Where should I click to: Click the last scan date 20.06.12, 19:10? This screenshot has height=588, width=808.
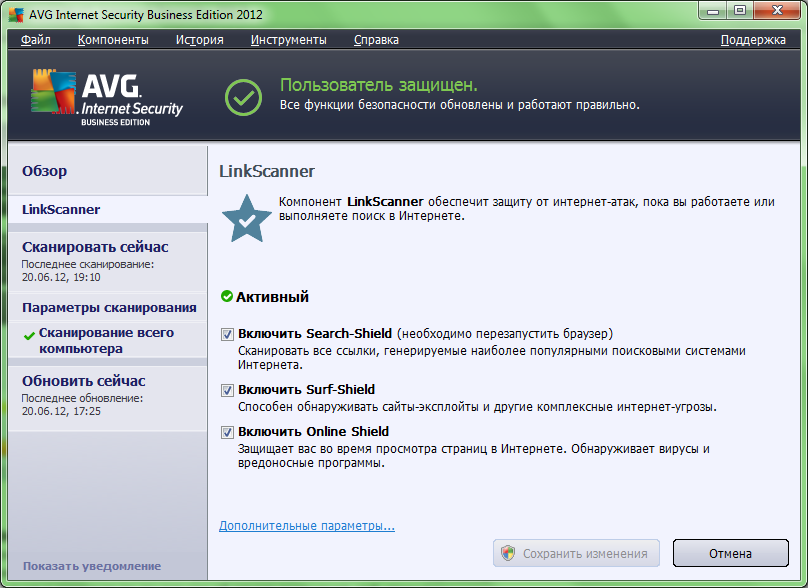pos(61,277)
